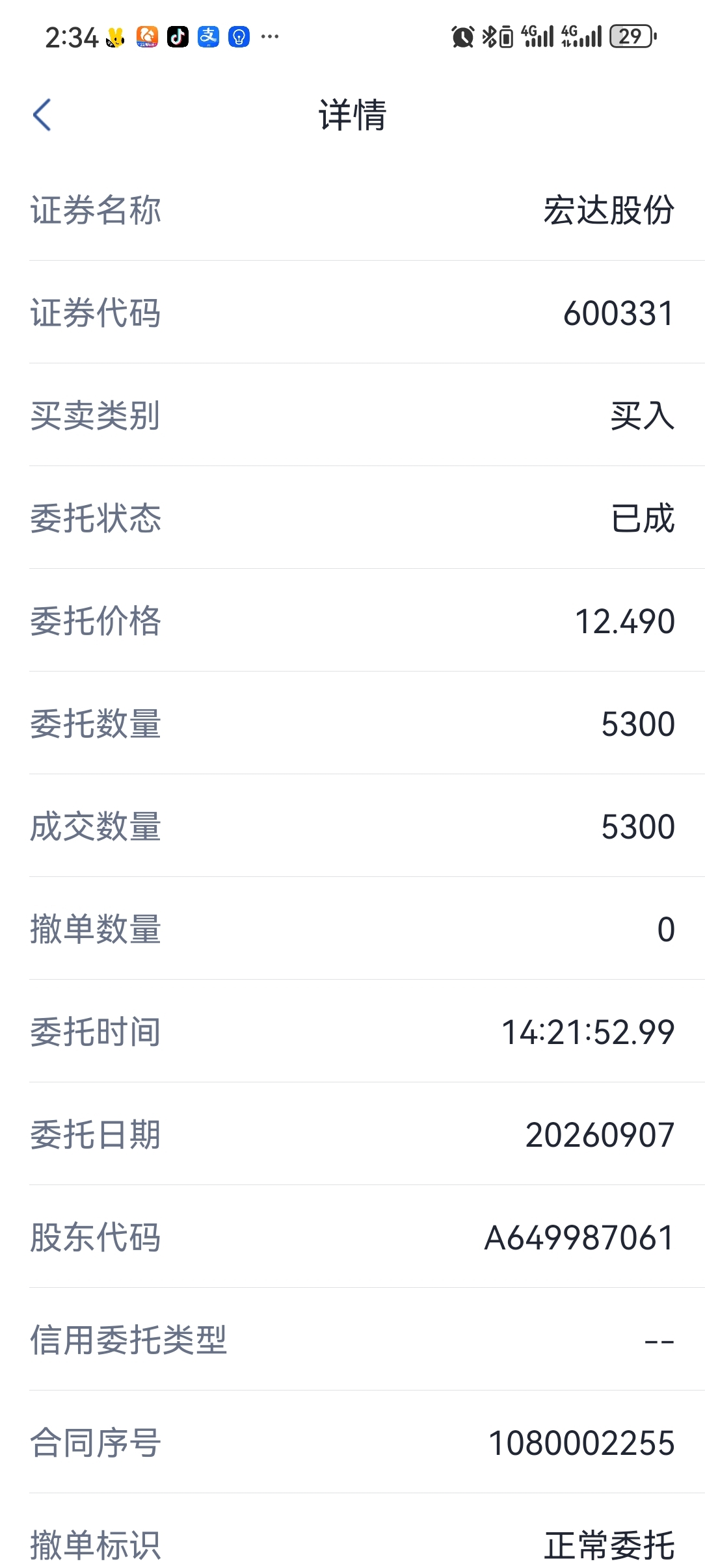Tap the first 4G signal icon
This screenshot has width=705, height=1568.
[537, 36]
